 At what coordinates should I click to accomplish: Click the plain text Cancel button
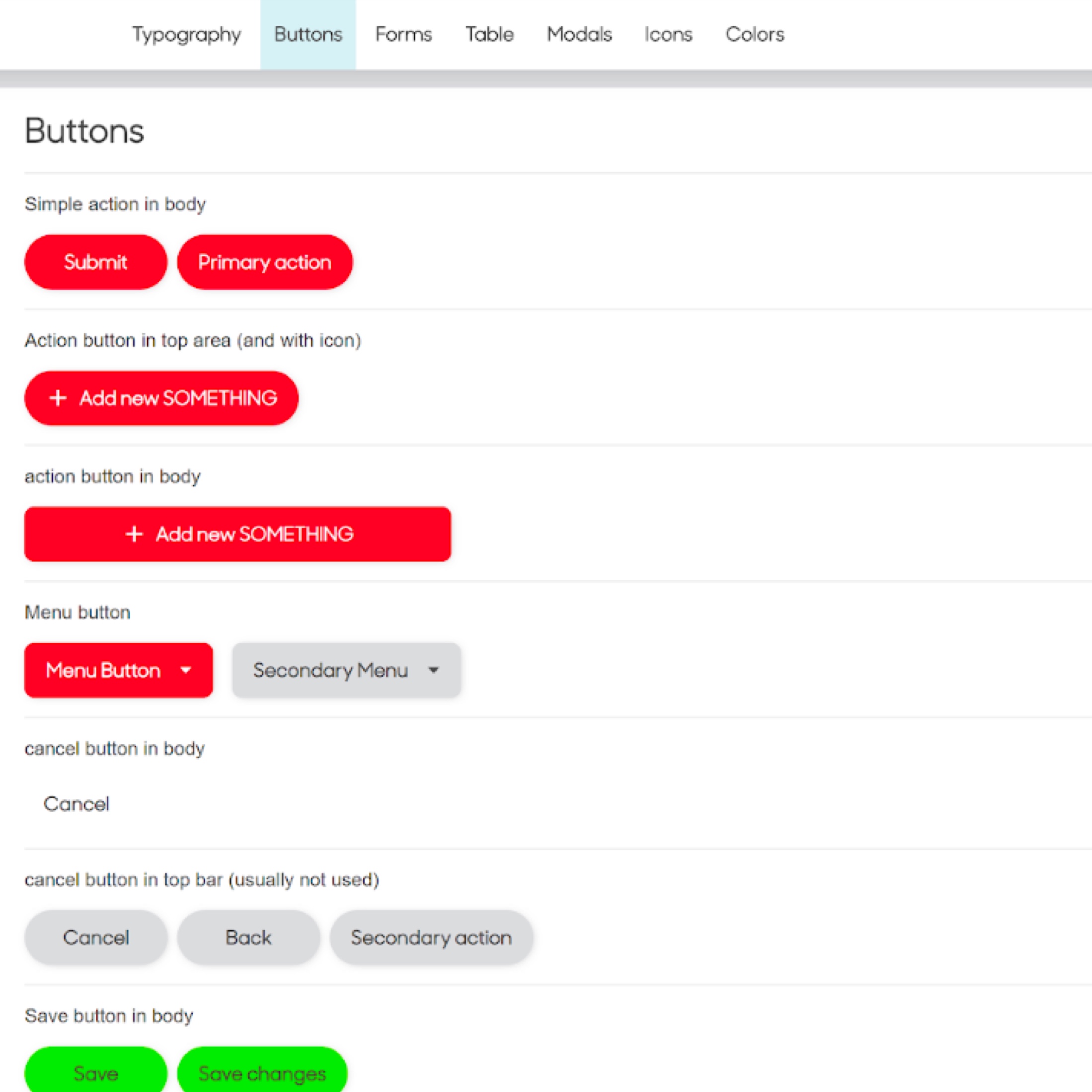pos(77,804)
